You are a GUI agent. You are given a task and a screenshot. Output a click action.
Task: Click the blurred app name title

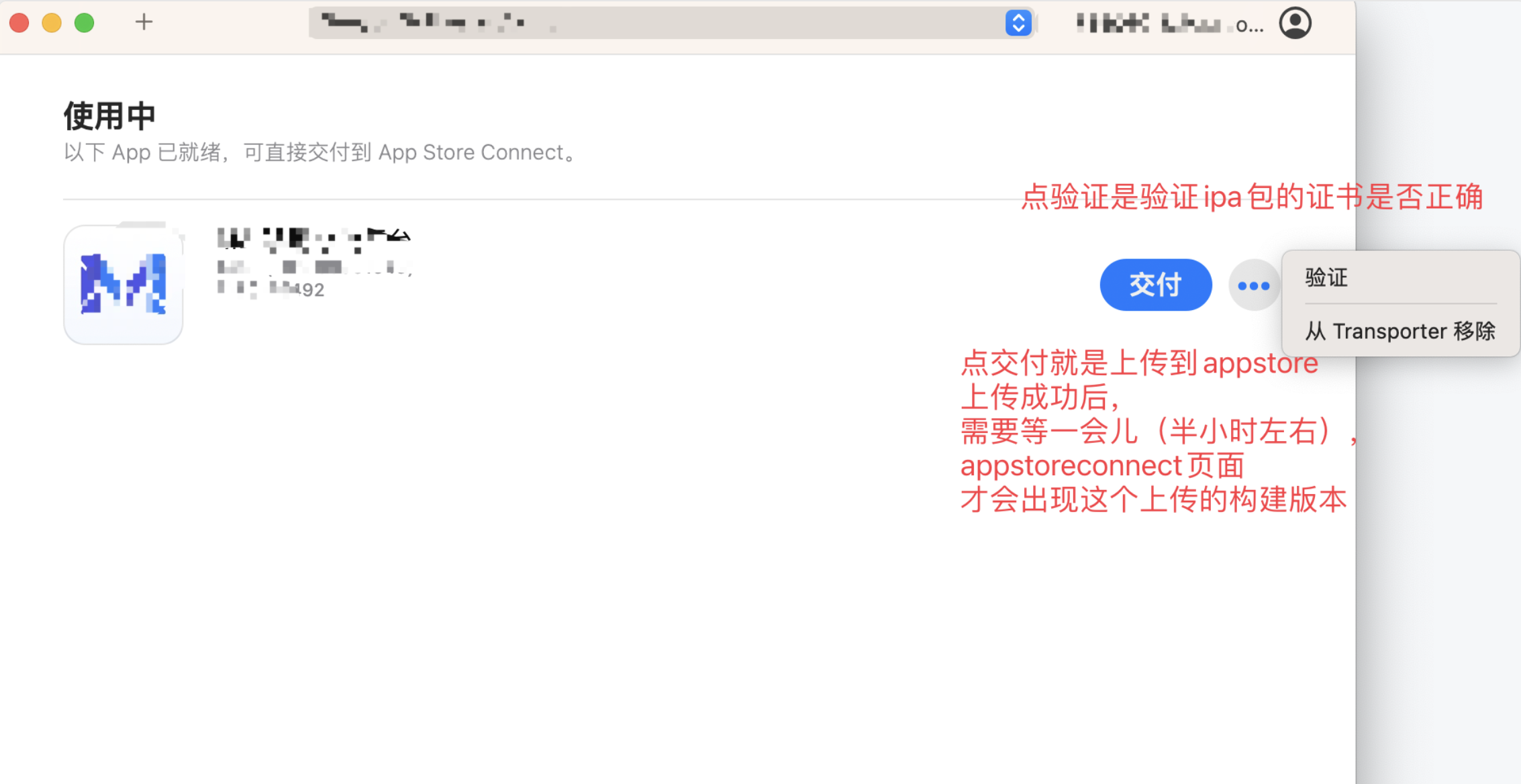click(313, 239)
